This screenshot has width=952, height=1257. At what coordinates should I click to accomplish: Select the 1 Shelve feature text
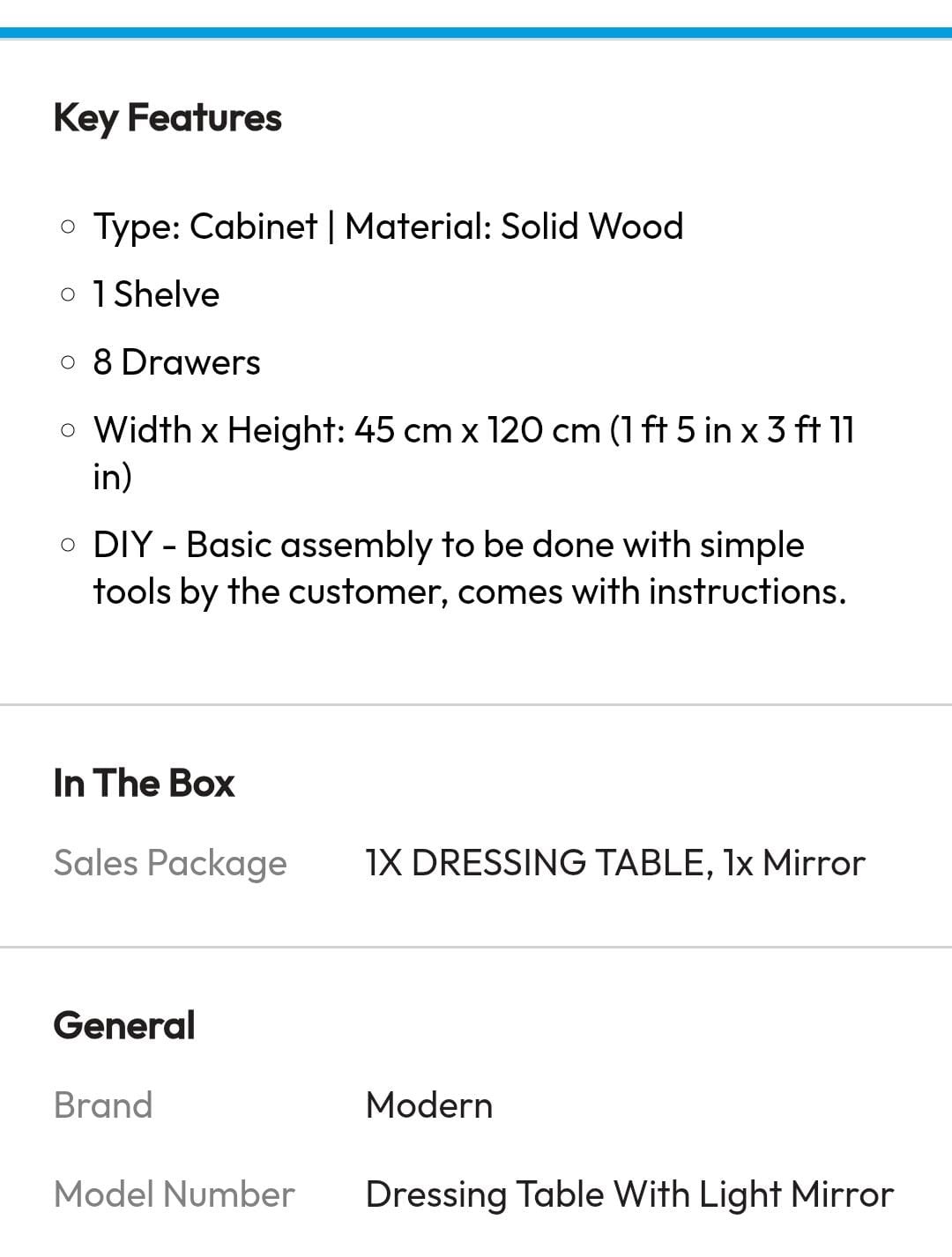(156, 294)
